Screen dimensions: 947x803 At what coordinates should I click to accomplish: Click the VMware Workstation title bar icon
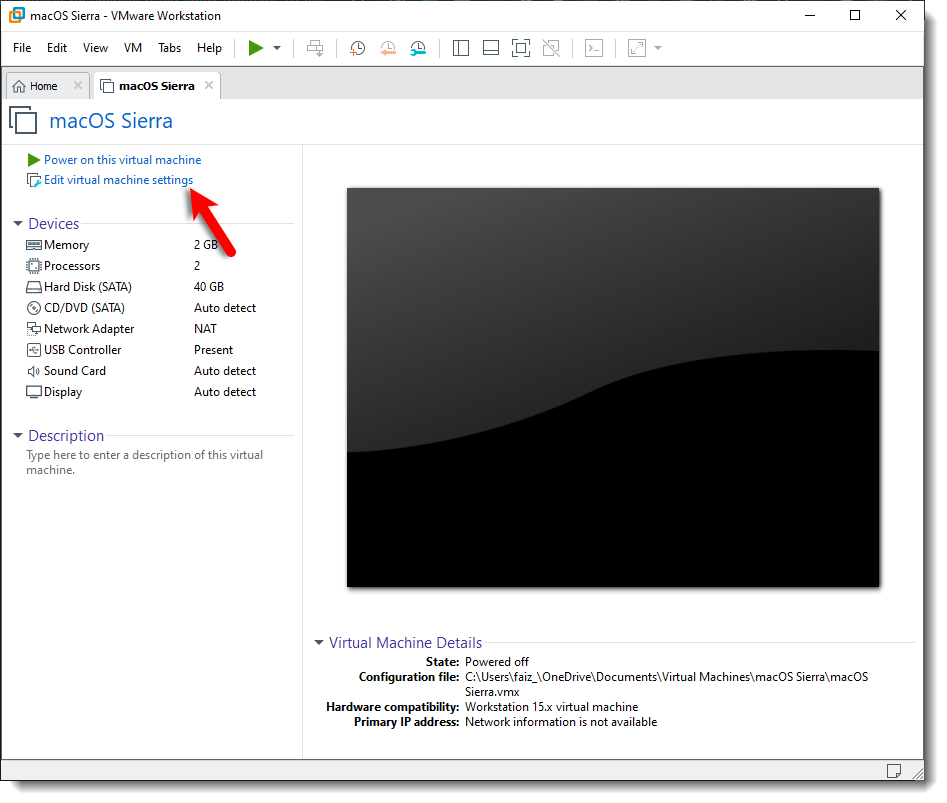17,15
